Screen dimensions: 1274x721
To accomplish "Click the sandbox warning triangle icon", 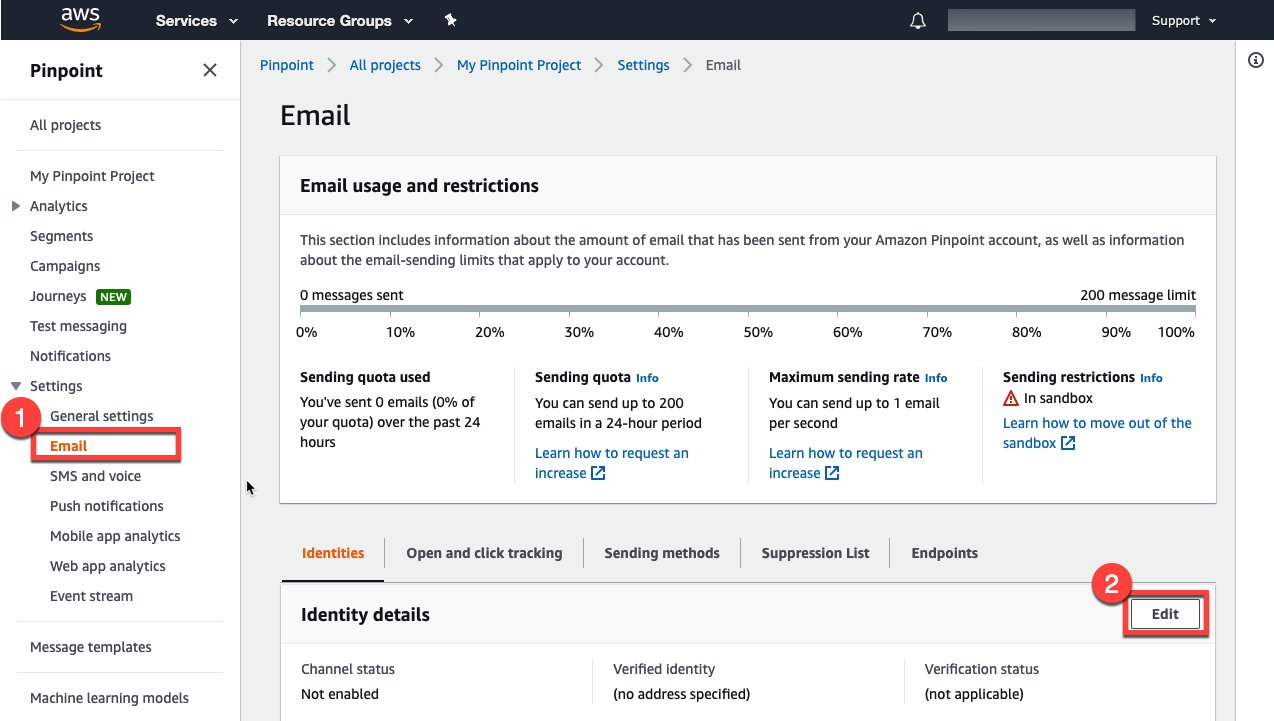I will (1011, 398).
